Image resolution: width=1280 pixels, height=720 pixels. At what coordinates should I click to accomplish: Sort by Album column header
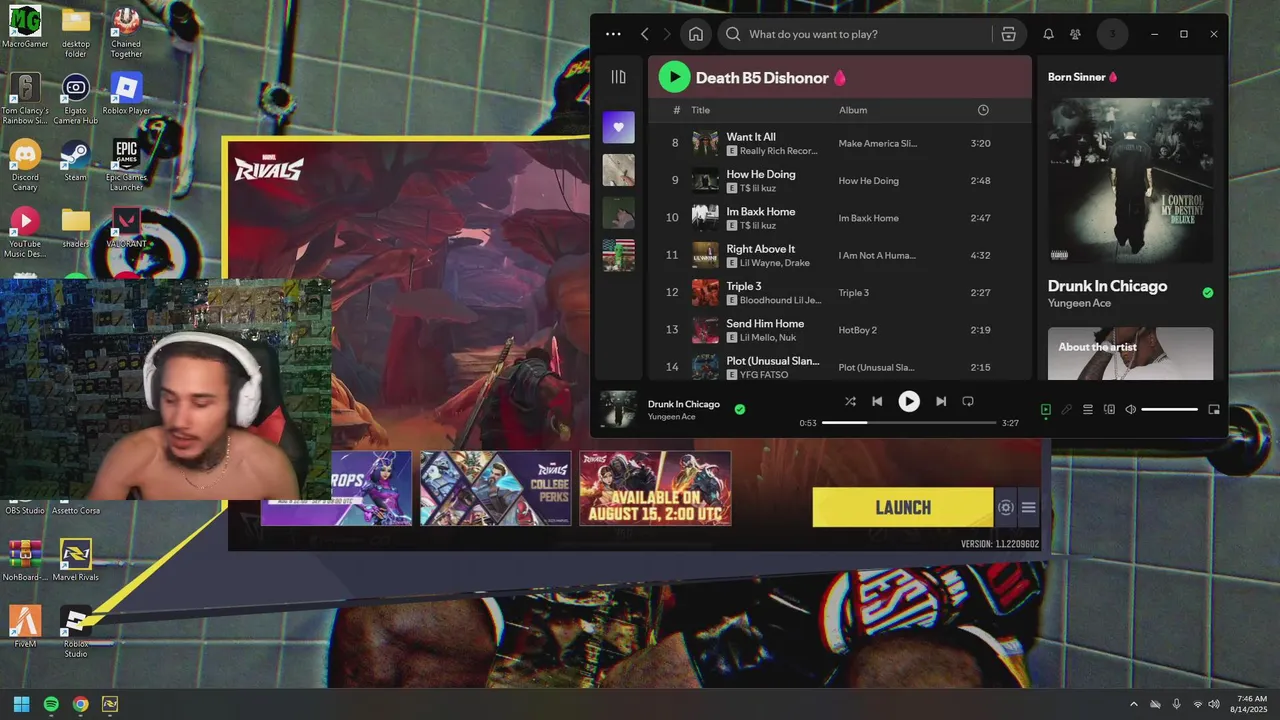click(x=853, y=110)
